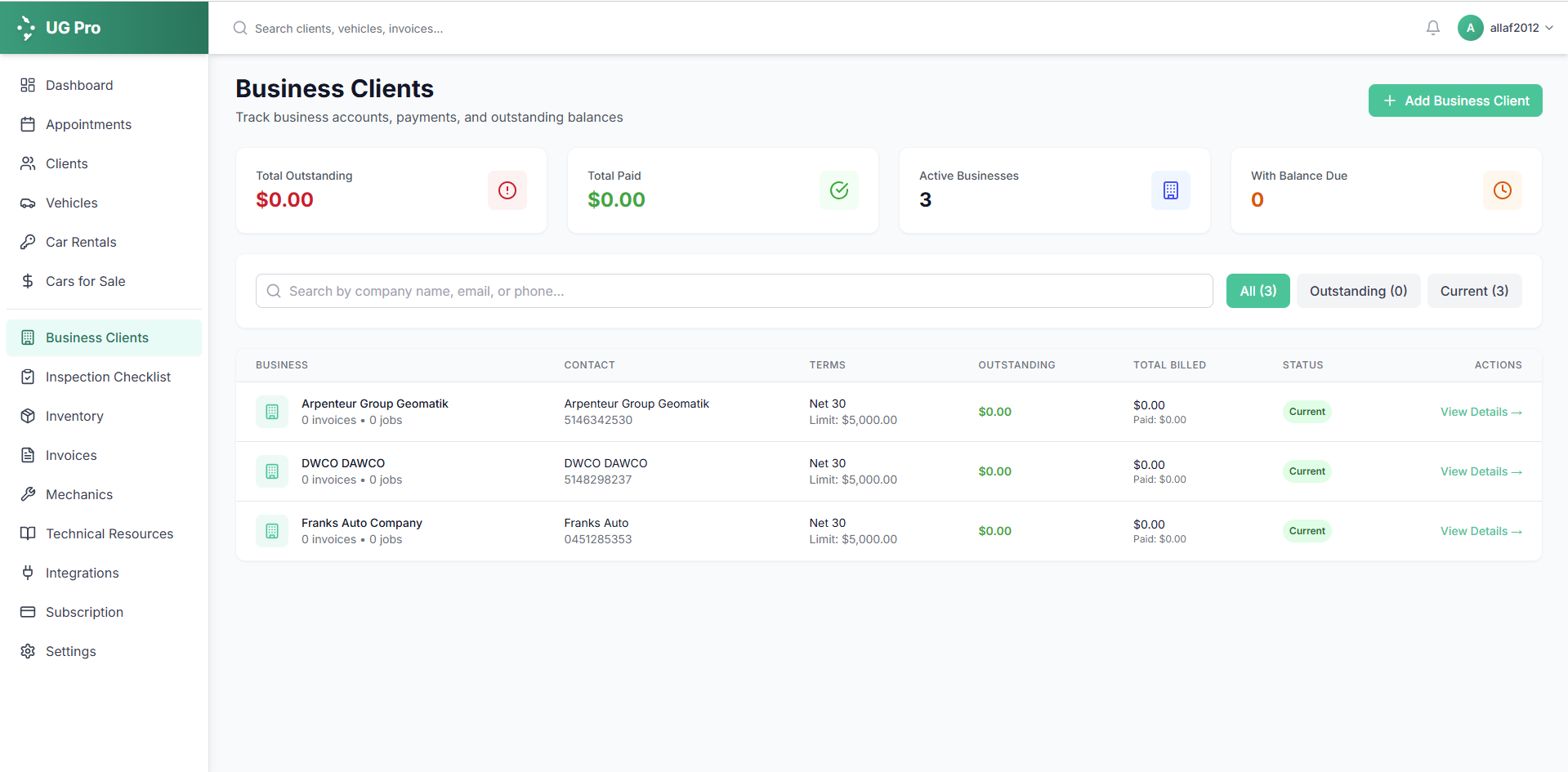Navigate to Technical Resources
Viewport: 1568px width, 772px height.
[x=109, y=533]
